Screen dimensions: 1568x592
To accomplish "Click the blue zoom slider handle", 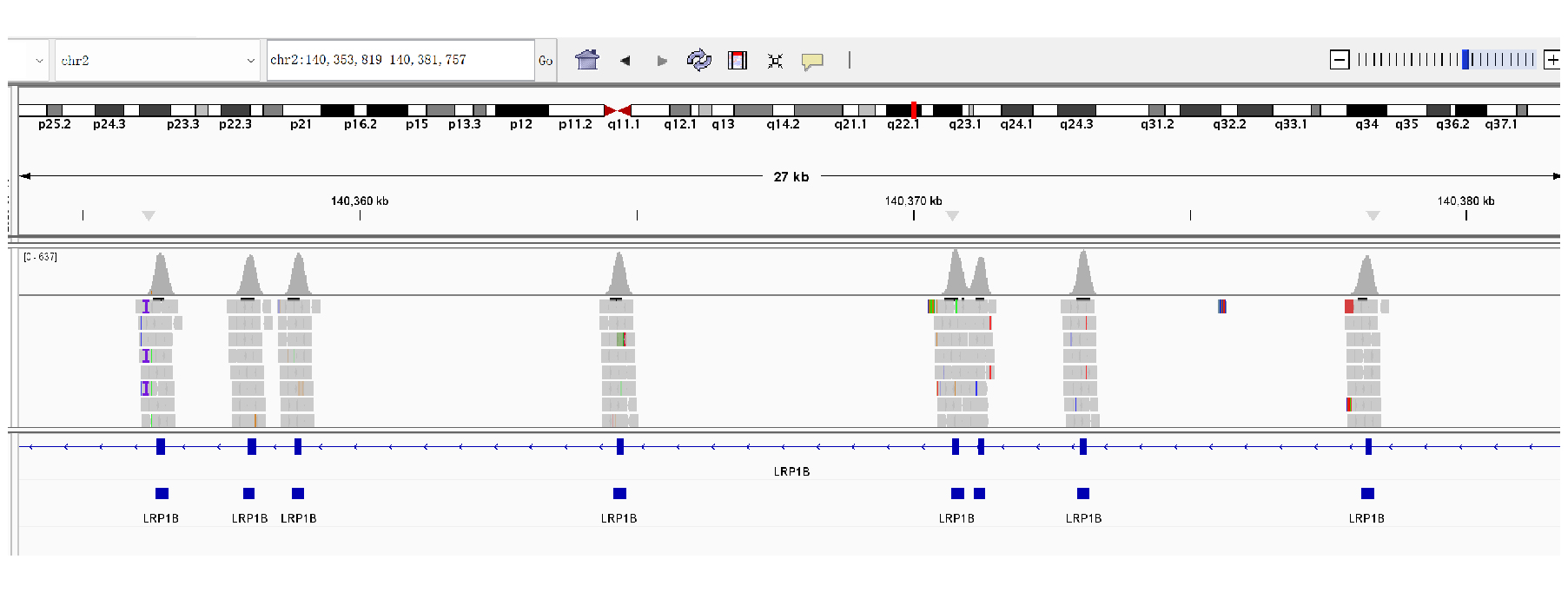I will (1465, 60).
